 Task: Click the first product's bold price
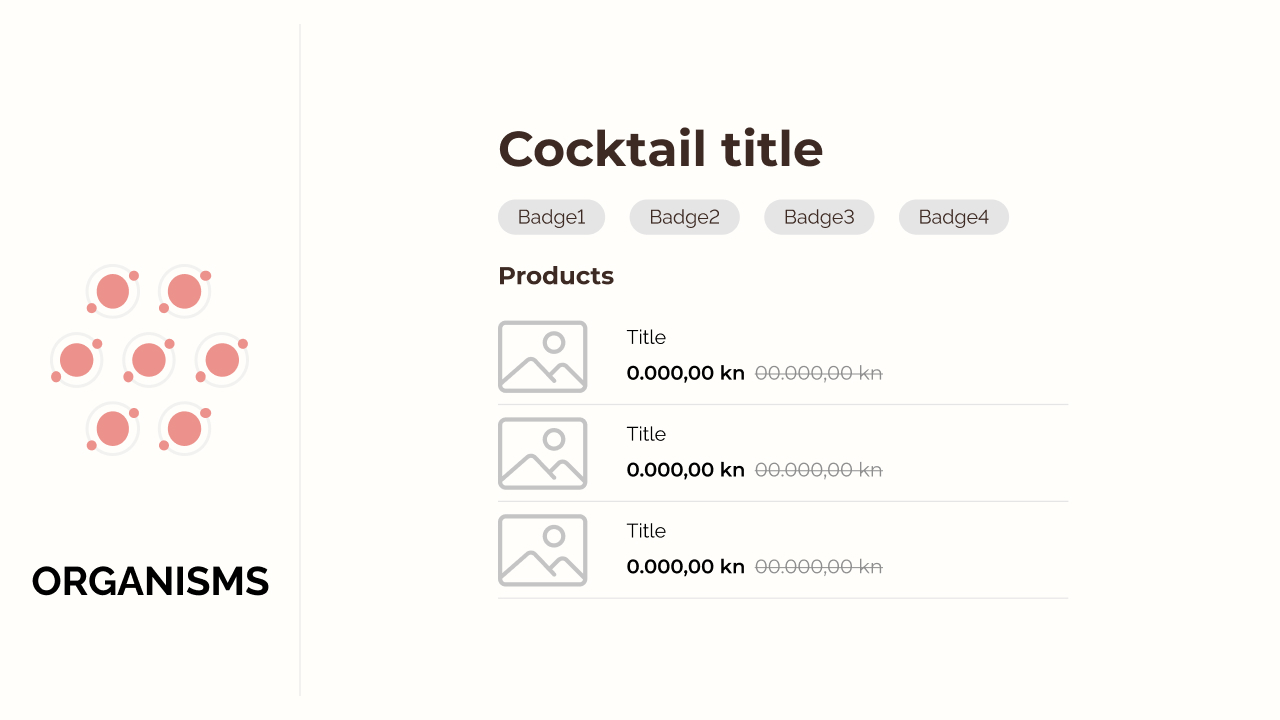point(685,373)
